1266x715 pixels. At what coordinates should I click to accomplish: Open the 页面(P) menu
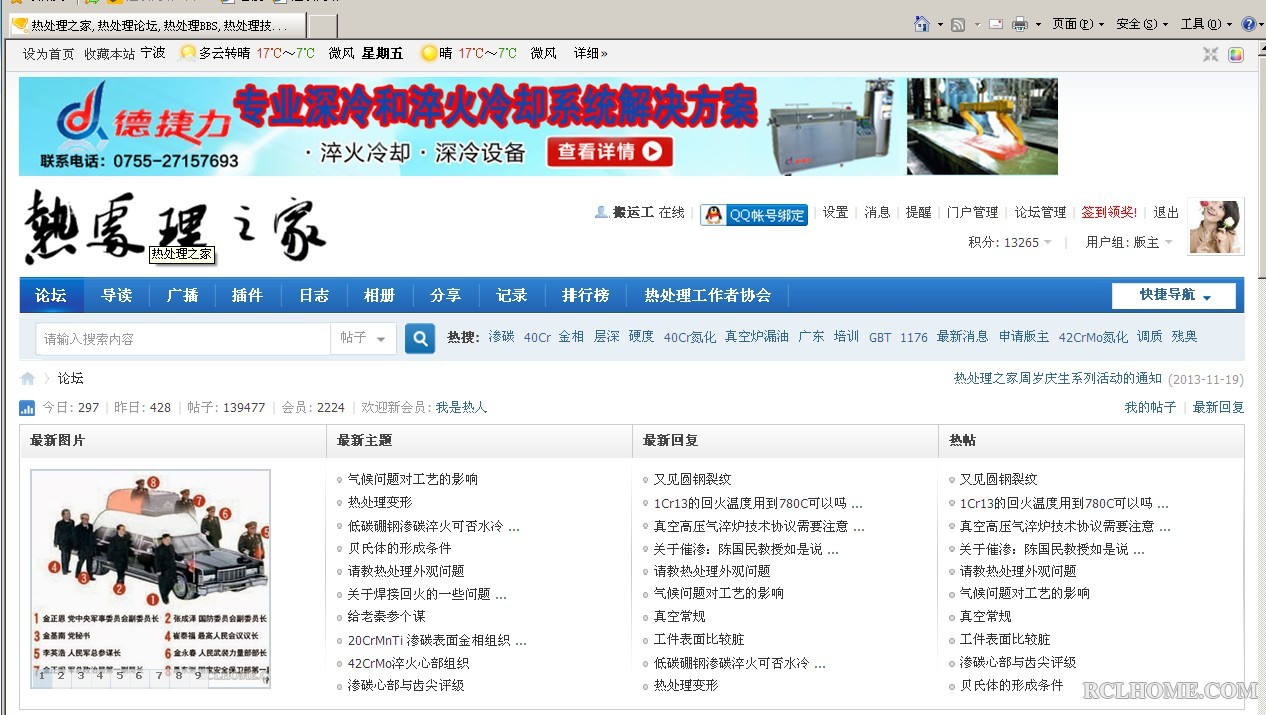(x=1078, y=24)
